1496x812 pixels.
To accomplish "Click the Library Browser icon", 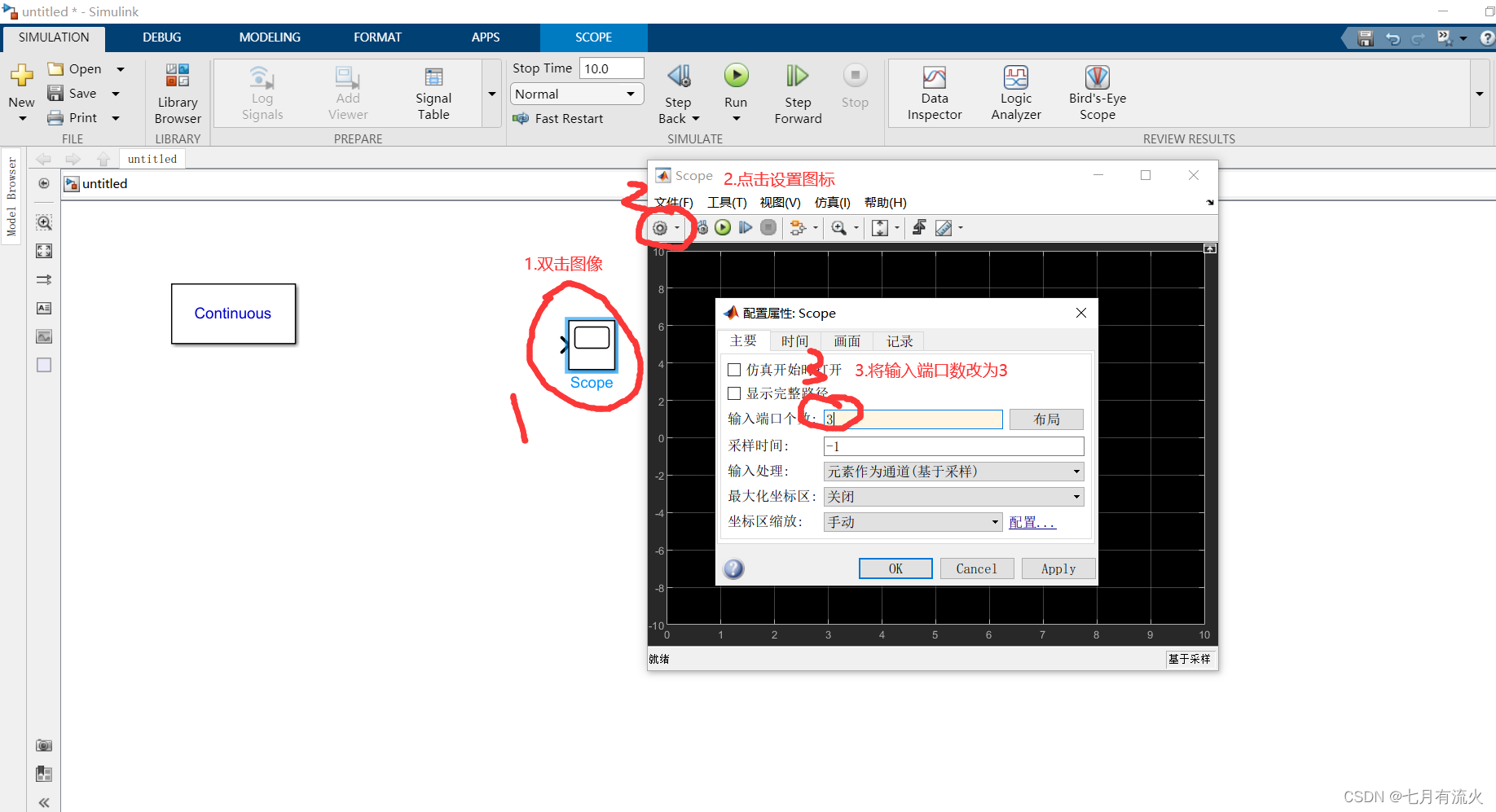I will [x=178, y=76].
